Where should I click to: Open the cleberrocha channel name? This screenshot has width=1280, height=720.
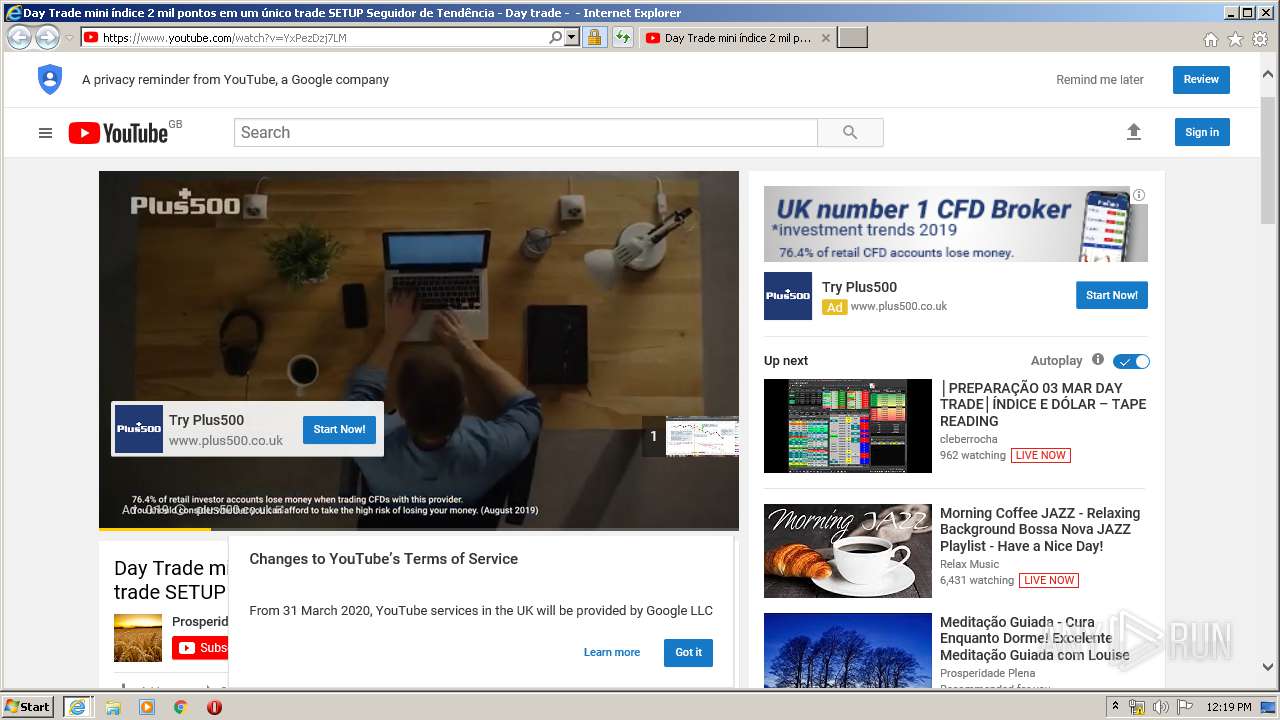(x=969, y=439)
